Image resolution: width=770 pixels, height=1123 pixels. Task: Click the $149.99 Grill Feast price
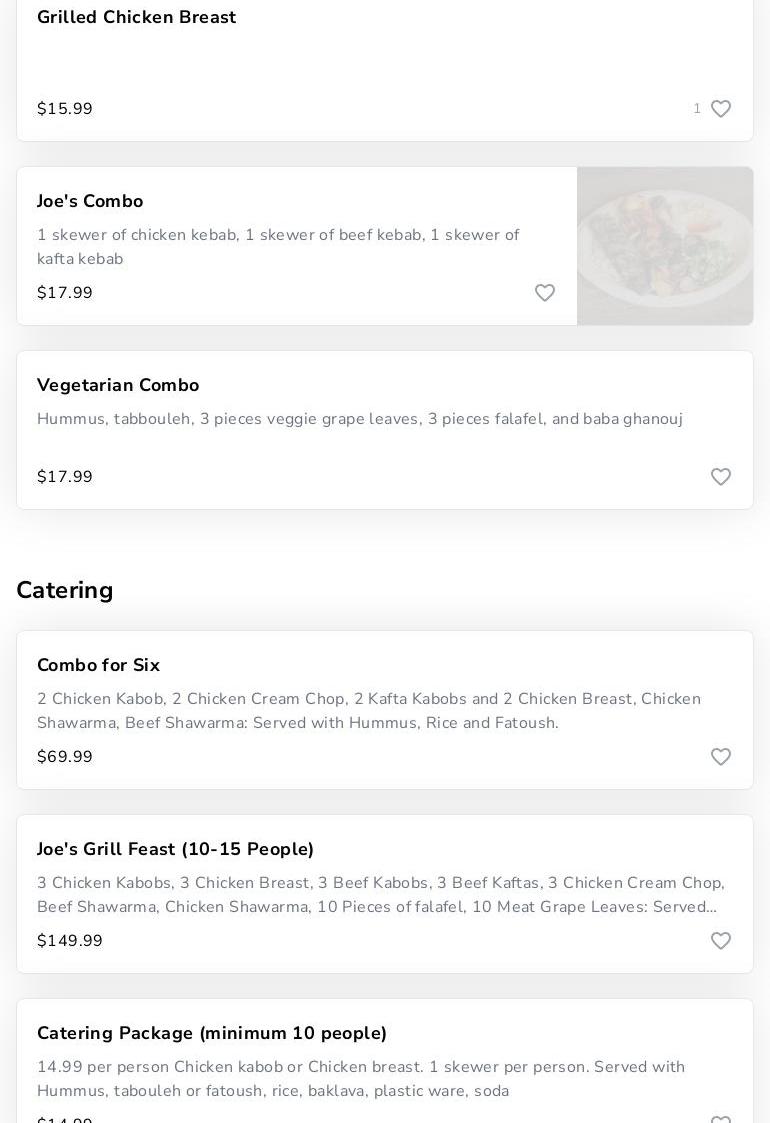point(70,941)
